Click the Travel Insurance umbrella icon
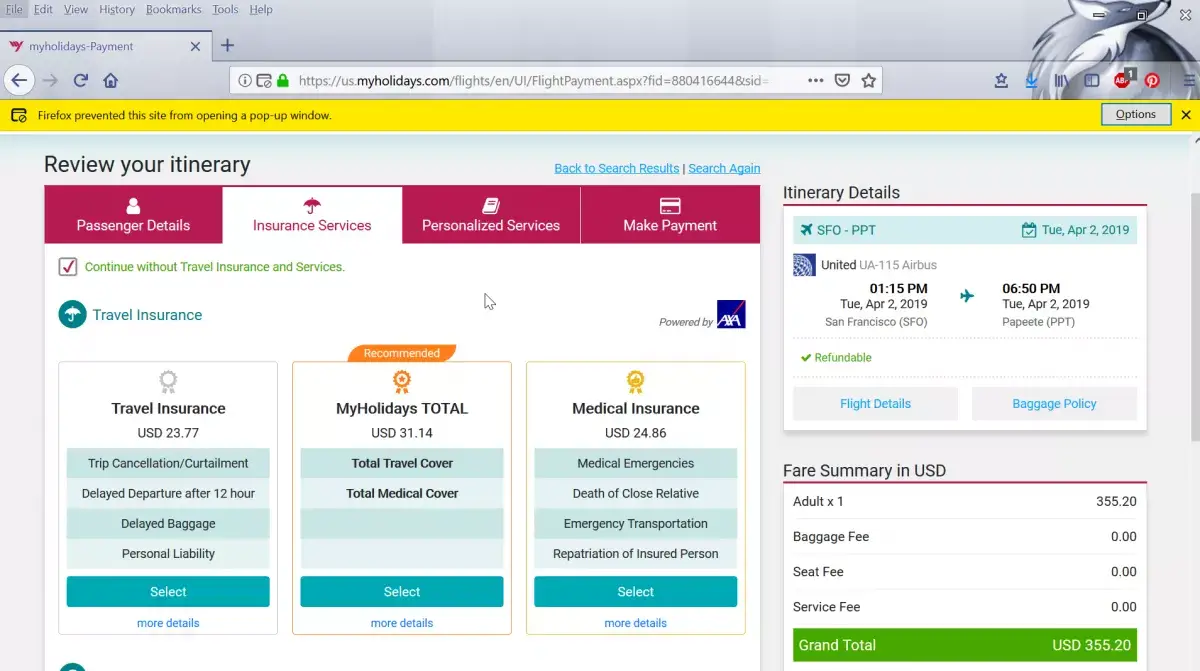Screen dimensions: 1200x671 coord(71,314)
